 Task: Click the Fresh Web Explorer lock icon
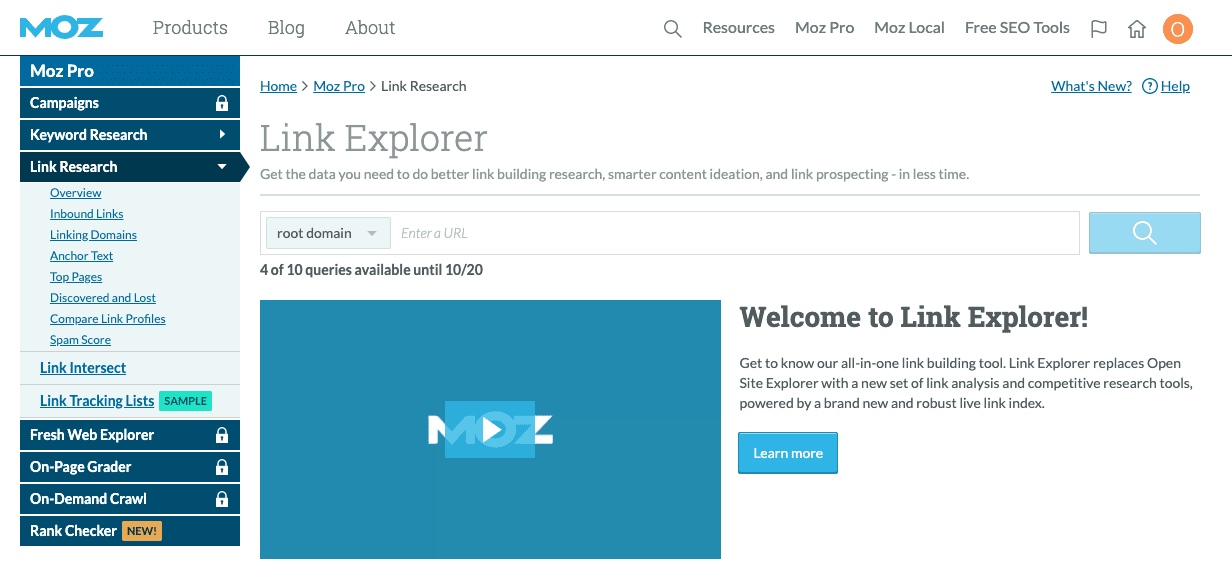pos(222,435)
